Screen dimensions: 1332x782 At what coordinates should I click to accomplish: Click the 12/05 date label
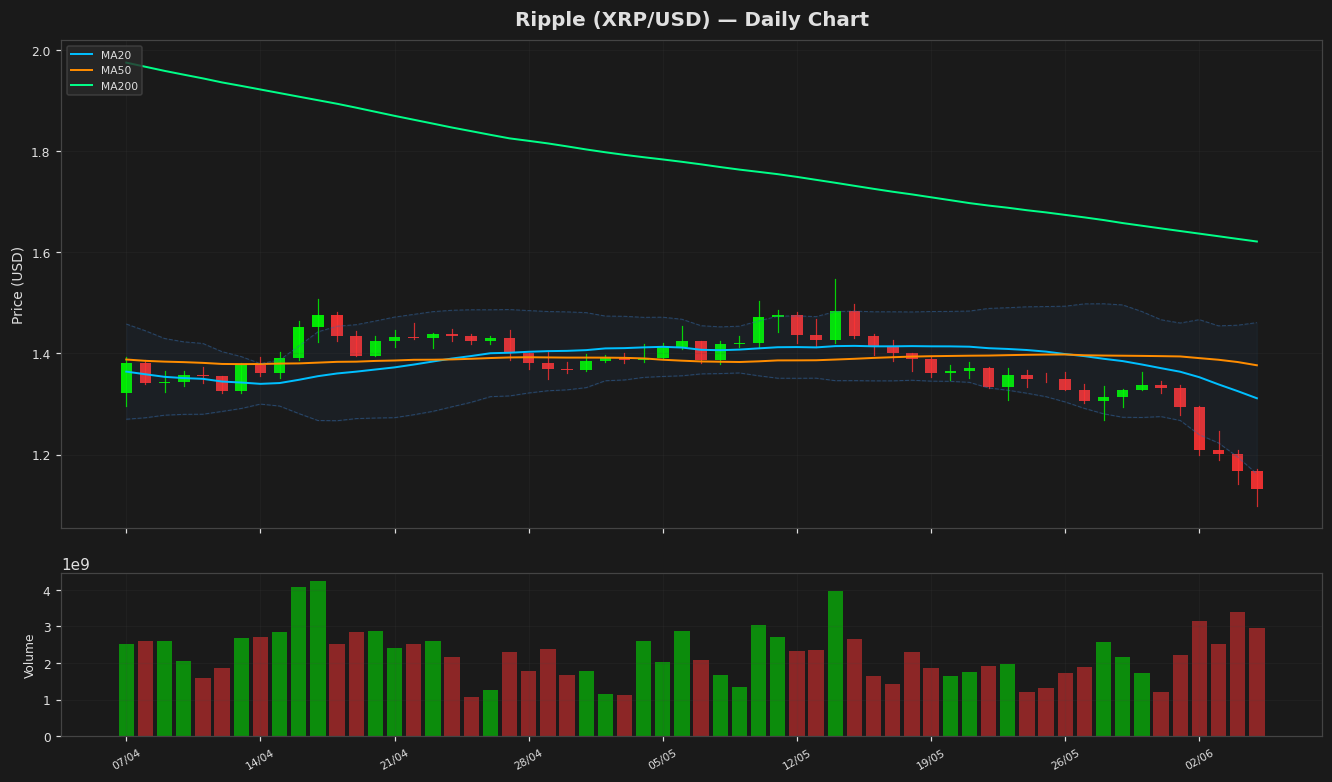tap(796, 759)
